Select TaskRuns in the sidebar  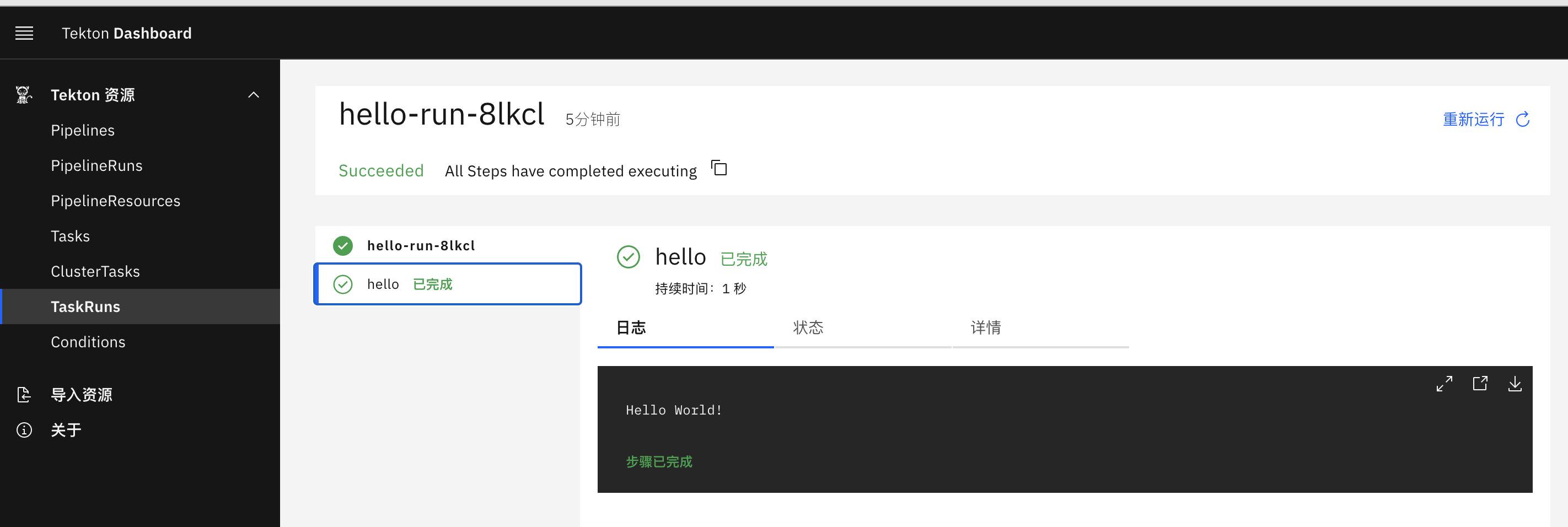point(140,306)
